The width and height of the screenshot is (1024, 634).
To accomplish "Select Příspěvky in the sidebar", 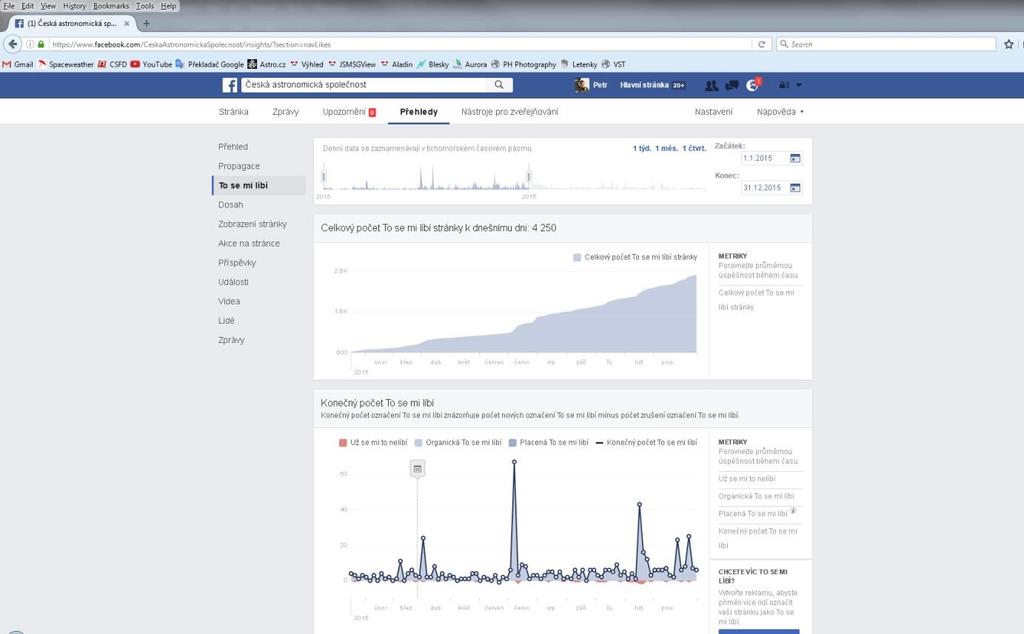I will click(237, 262).
